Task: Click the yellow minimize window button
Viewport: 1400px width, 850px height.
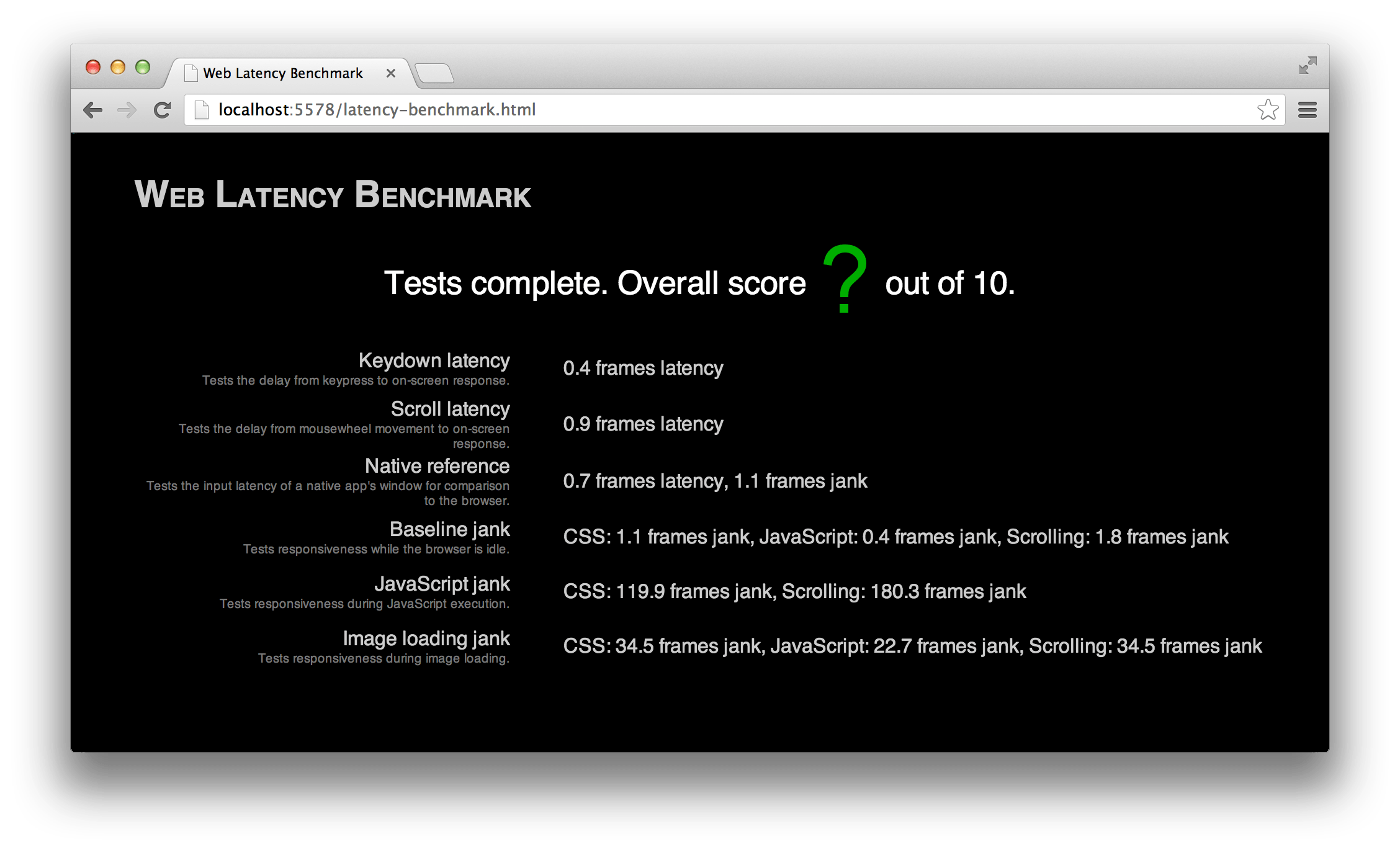Action: 118,67
